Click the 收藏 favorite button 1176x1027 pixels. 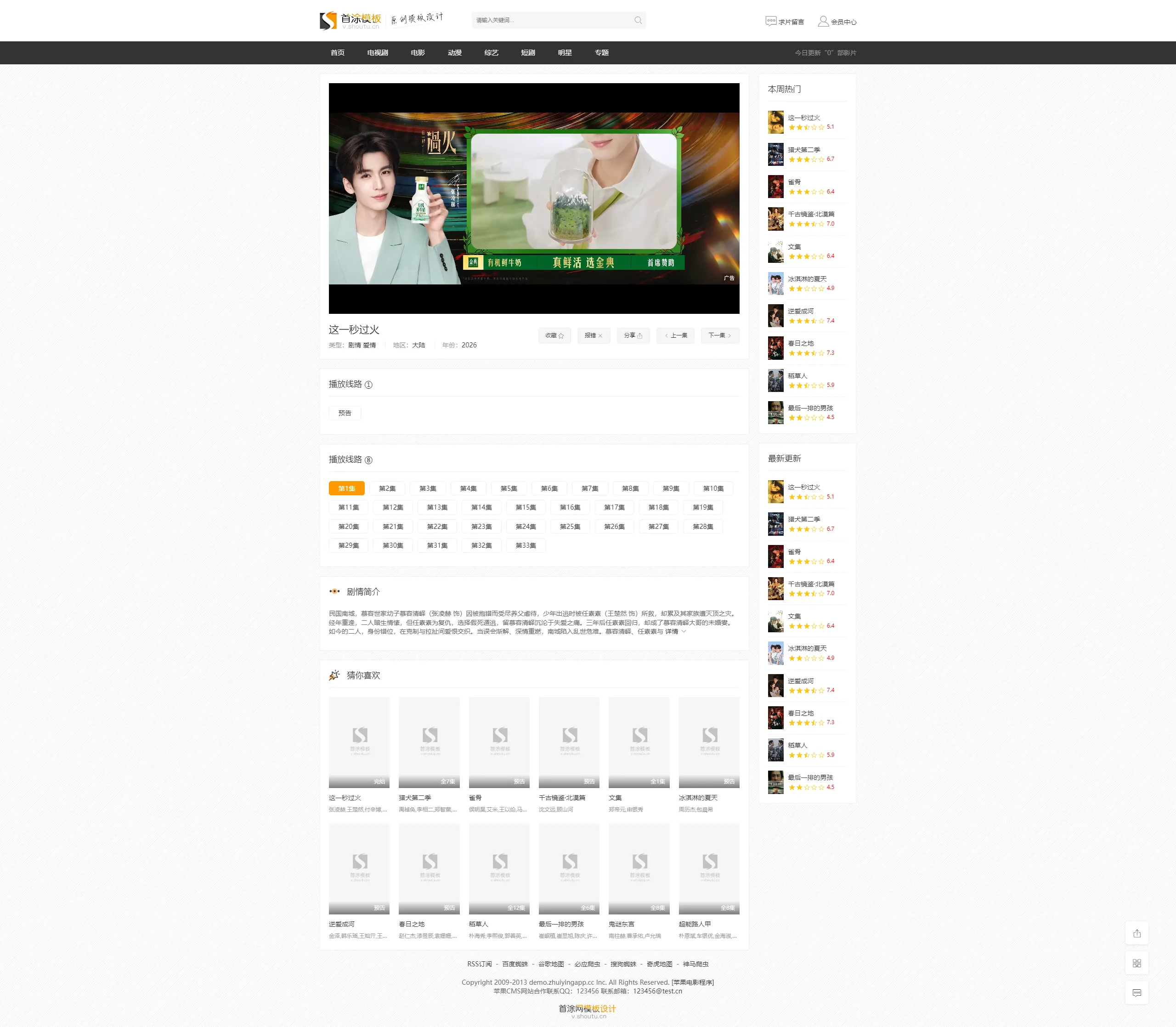[554, 336]
